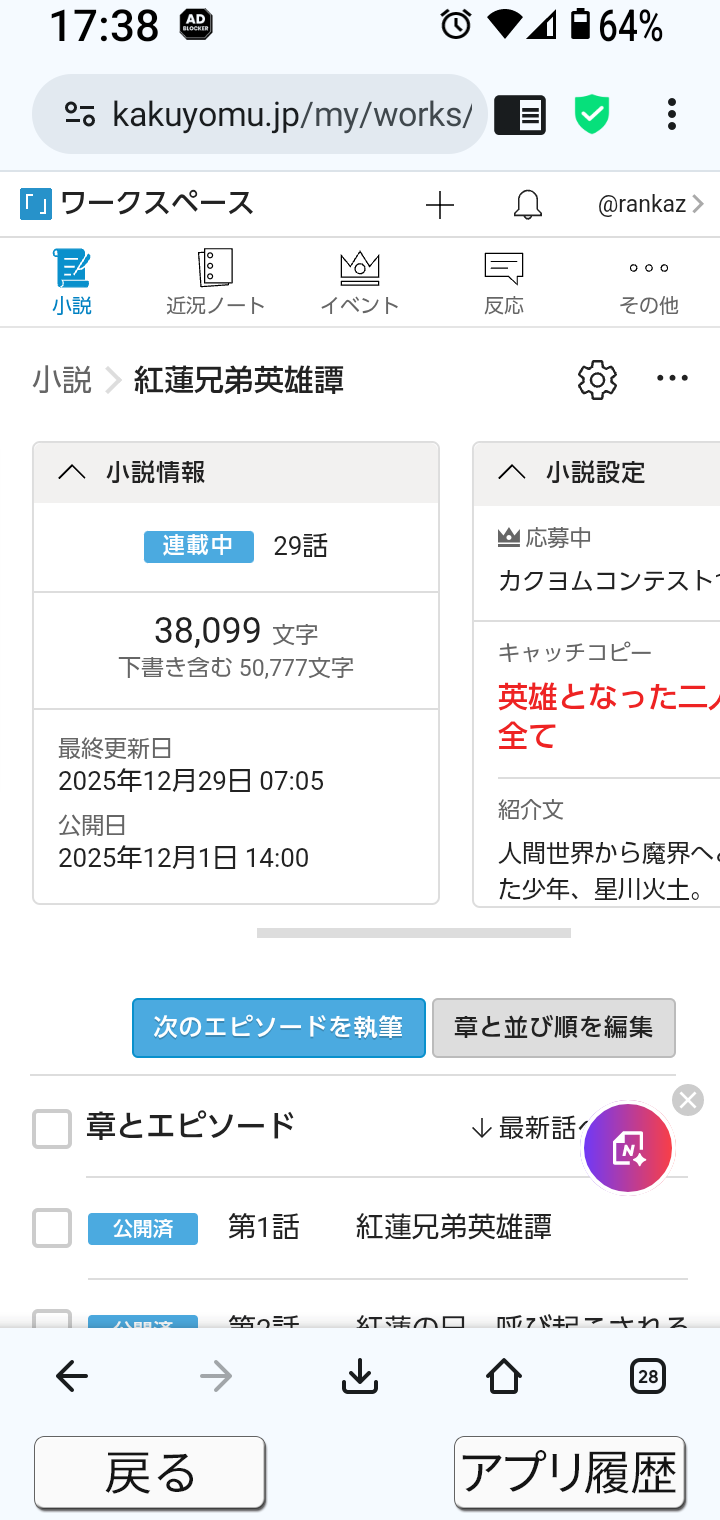Switch to the 反応 tab

click(504, 283)
